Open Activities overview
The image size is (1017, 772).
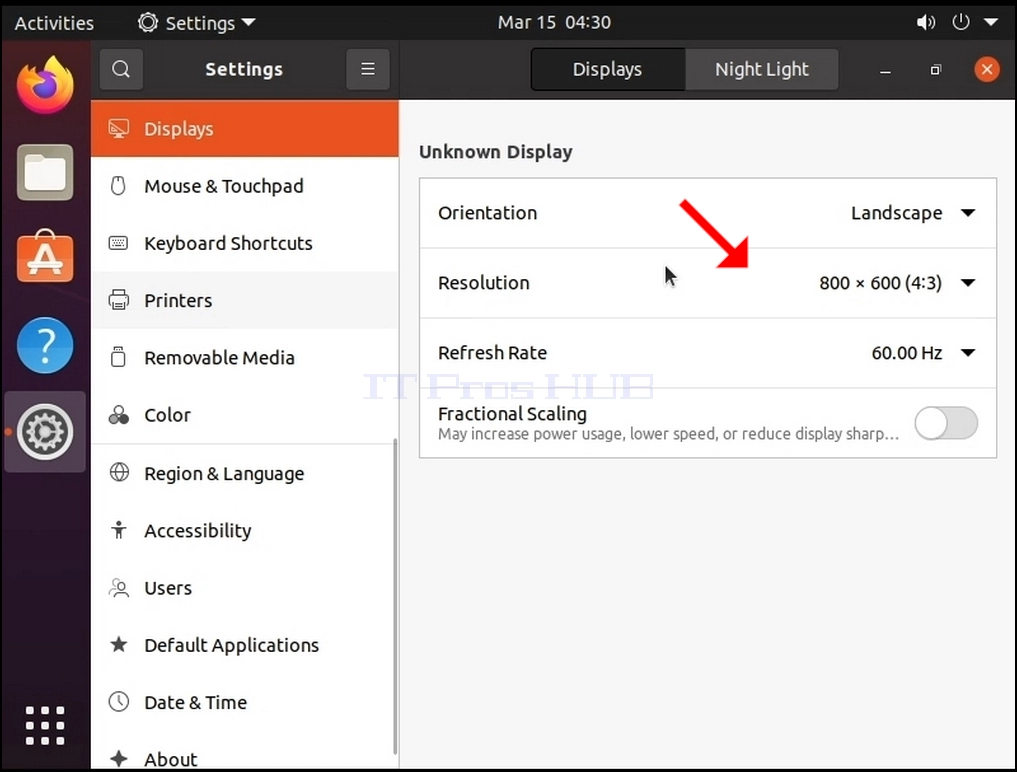[x=54, y=23]
